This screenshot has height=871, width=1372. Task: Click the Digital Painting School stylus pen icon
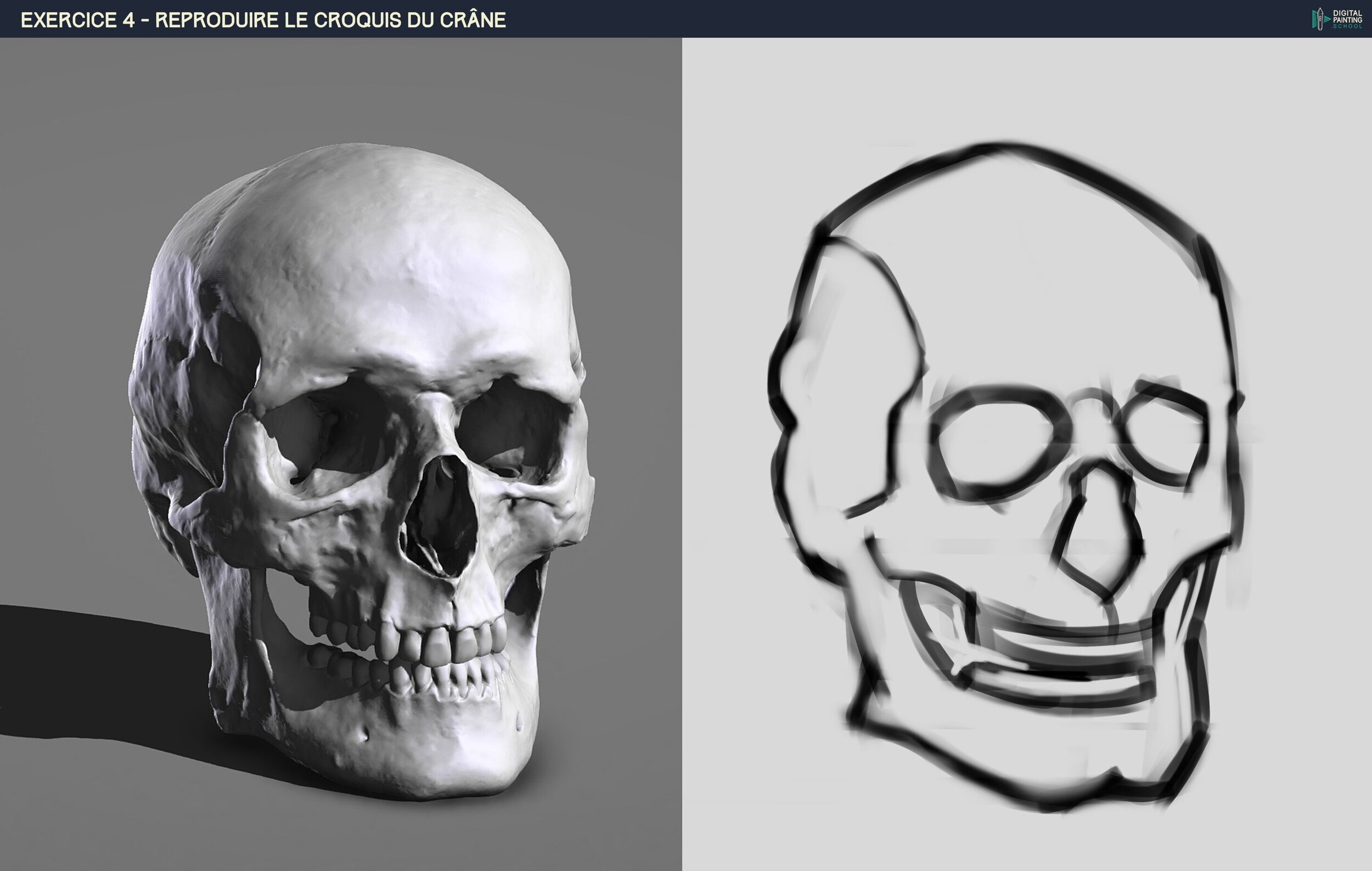(x=1320, y=19)
